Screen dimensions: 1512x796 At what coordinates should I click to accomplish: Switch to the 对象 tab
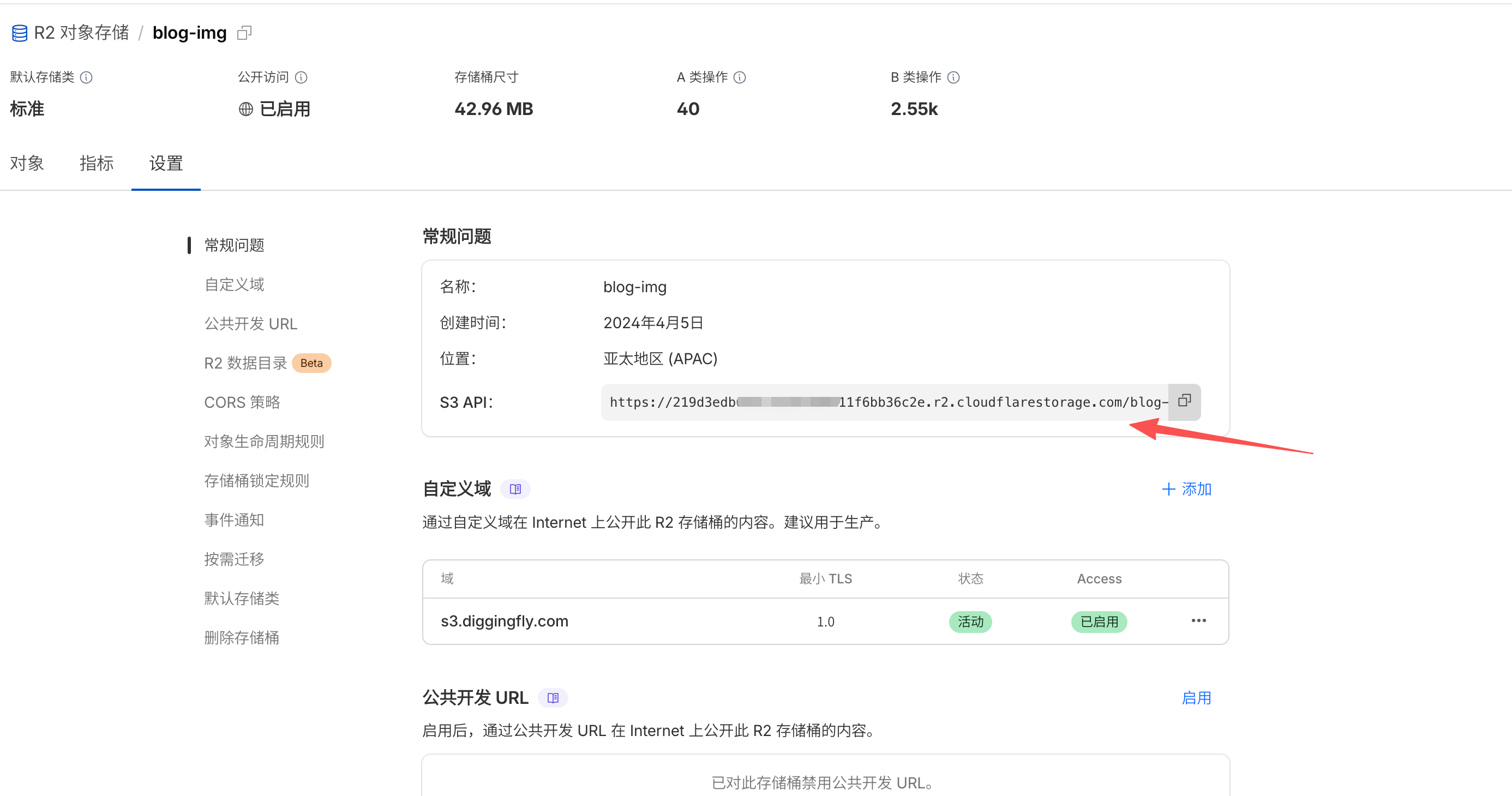tap(27, 163)
